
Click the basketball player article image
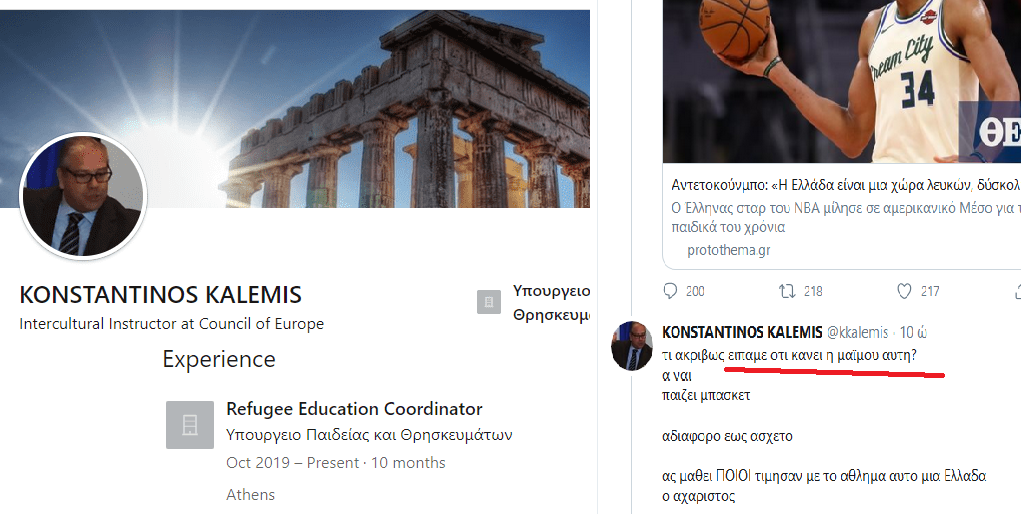tap(842, 81)
